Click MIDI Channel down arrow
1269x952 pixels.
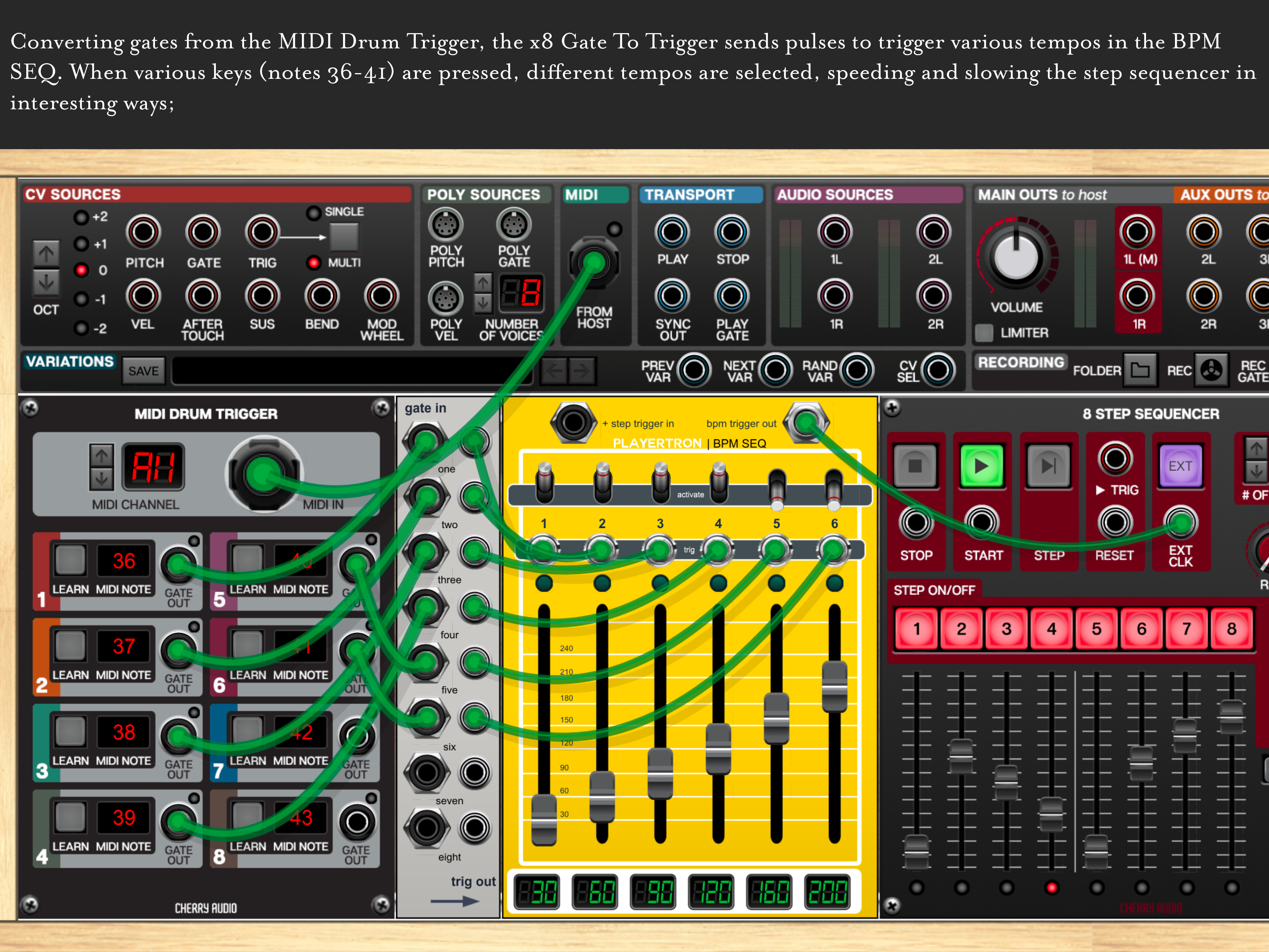102,479
